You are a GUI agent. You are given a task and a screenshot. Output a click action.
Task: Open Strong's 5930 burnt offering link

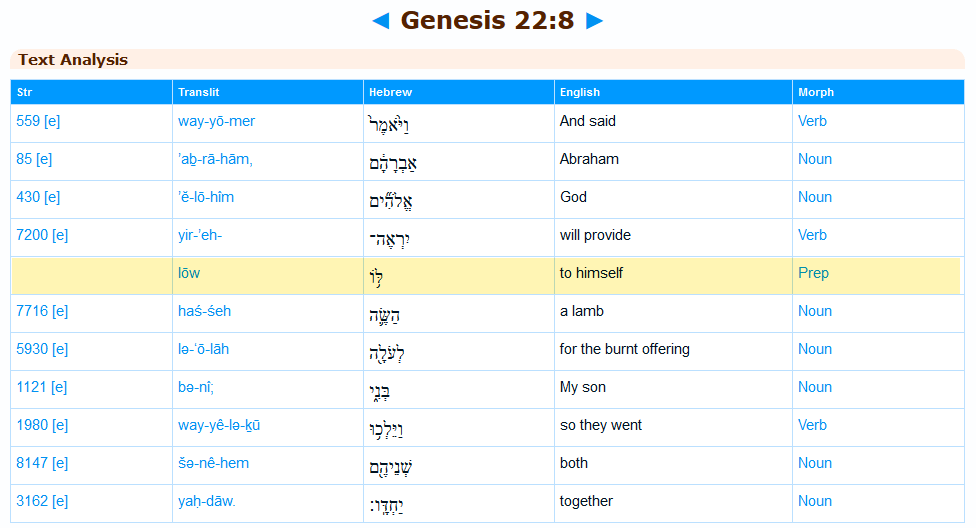pyautogui.click(x=30, y=349)
